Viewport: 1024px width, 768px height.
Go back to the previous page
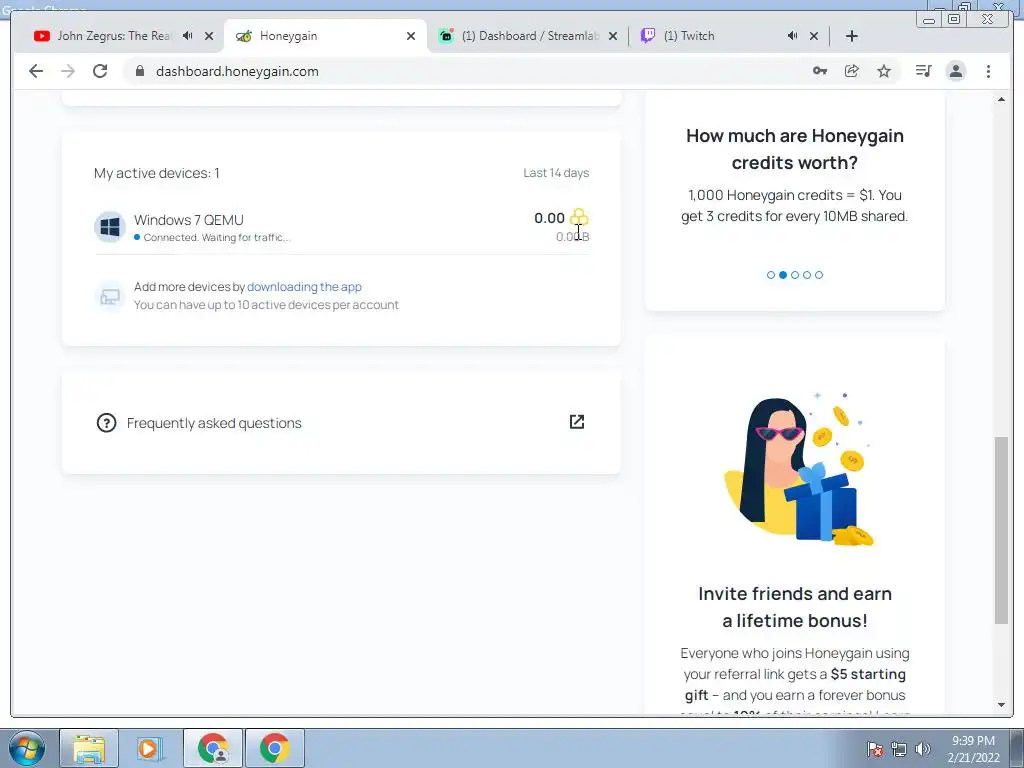36,71
